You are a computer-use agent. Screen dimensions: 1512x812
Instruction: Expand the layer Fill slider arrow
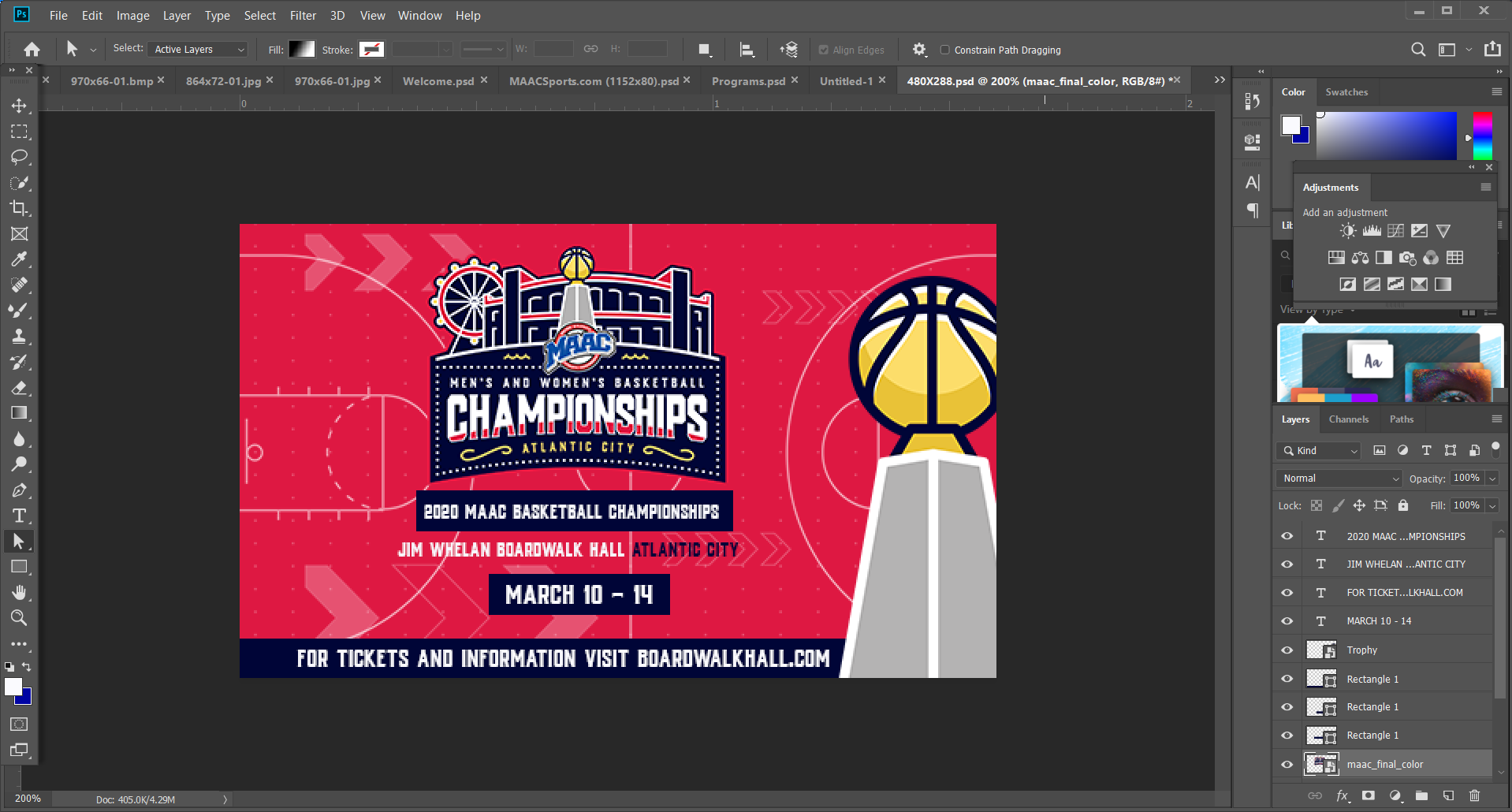(1492, 506)
